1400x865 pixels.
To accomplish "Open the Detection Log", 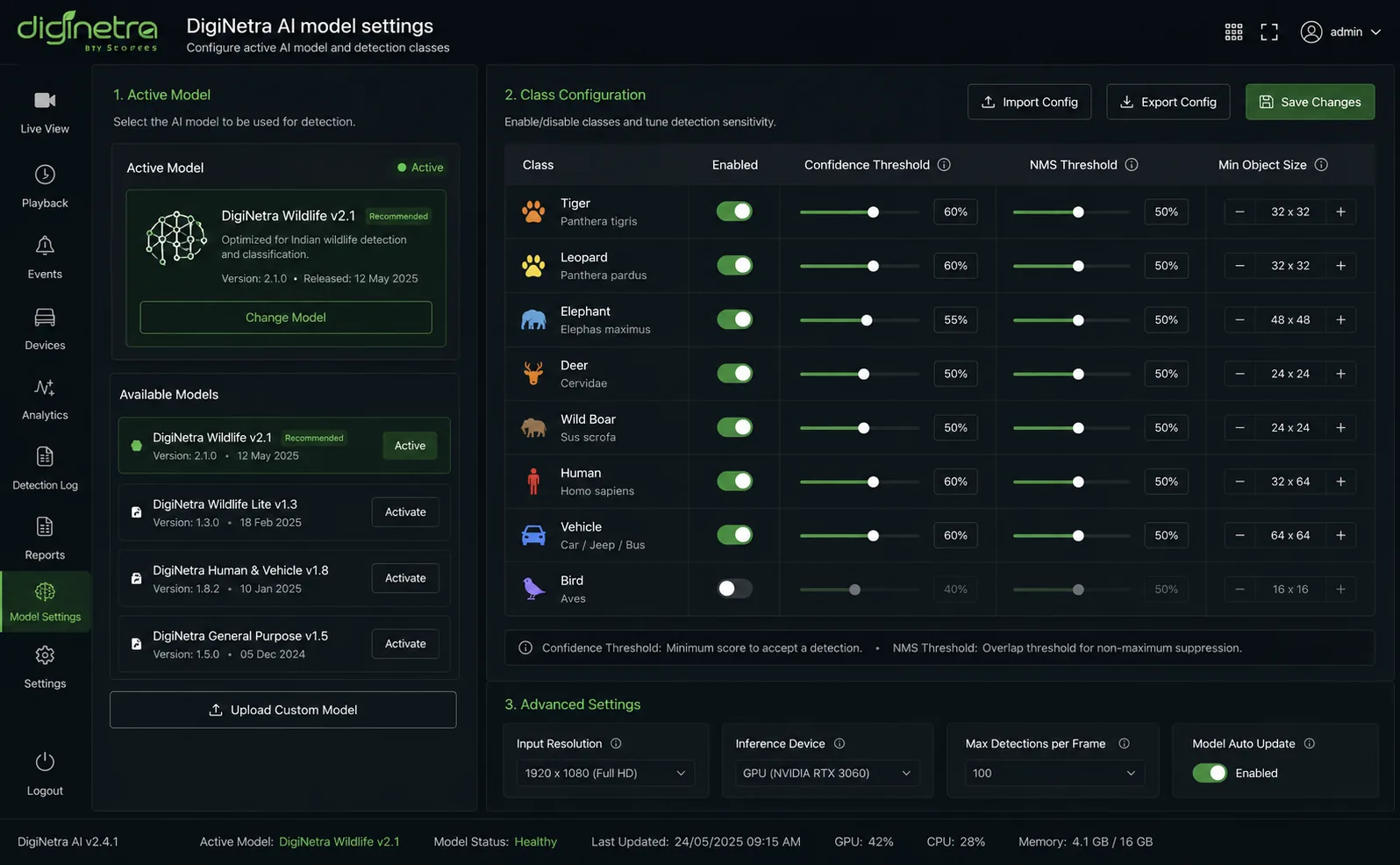I will (45, 468).
